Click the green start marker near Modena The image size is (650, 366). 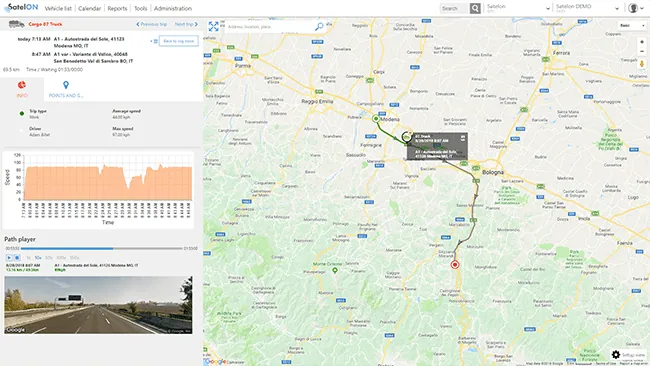(x=376, y=119)
